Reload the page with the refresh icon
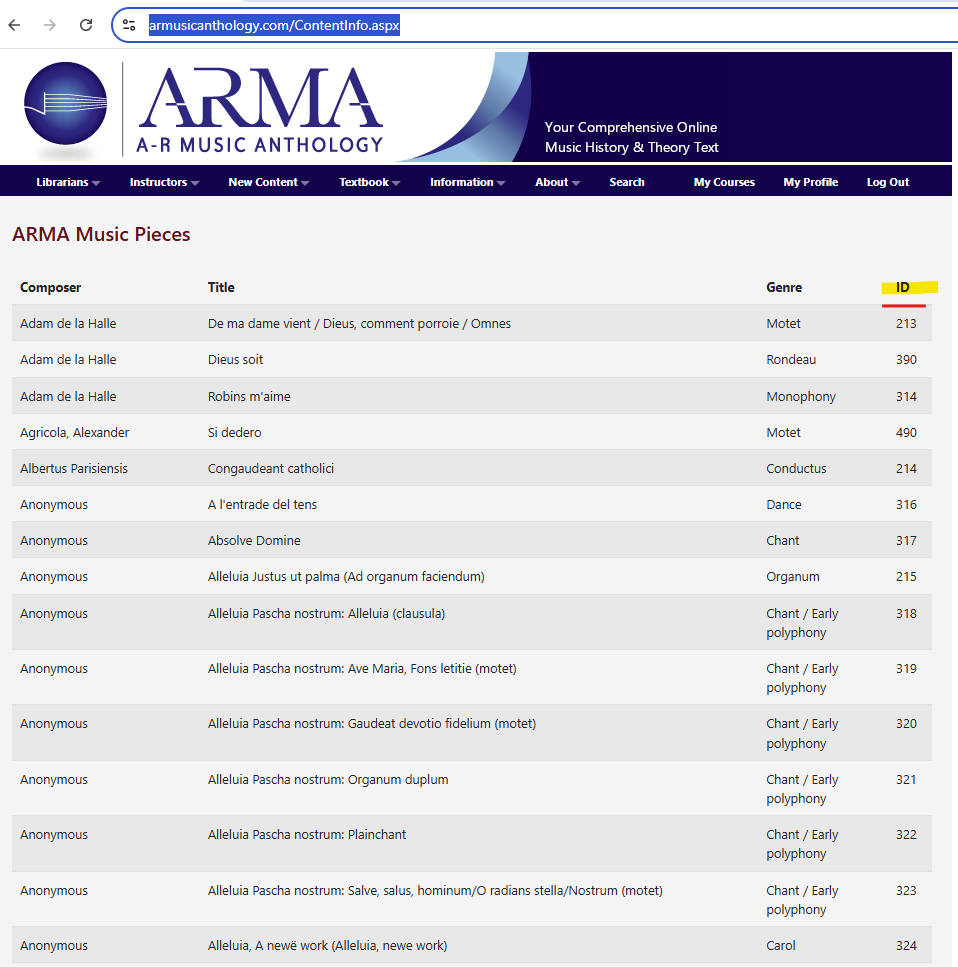The height and width of the screenshot is (967, 958). (x=86, y=25)
